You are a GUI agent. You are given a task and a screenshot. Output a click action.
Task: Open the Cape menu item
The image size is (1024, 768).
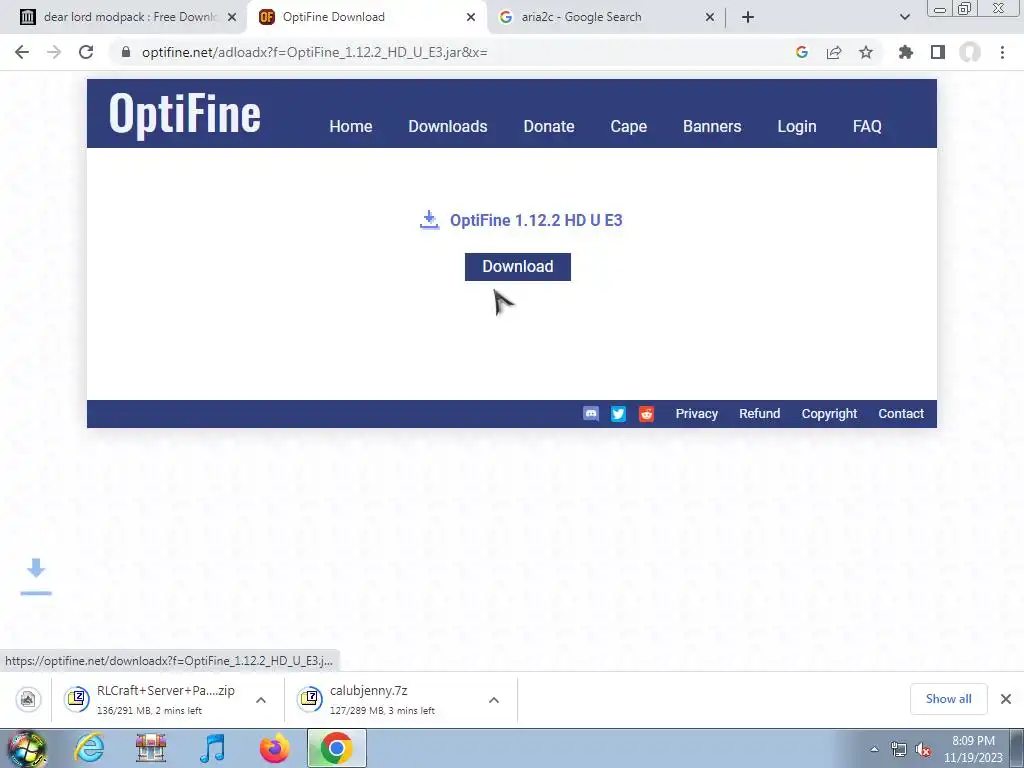[x=629, y=126]
